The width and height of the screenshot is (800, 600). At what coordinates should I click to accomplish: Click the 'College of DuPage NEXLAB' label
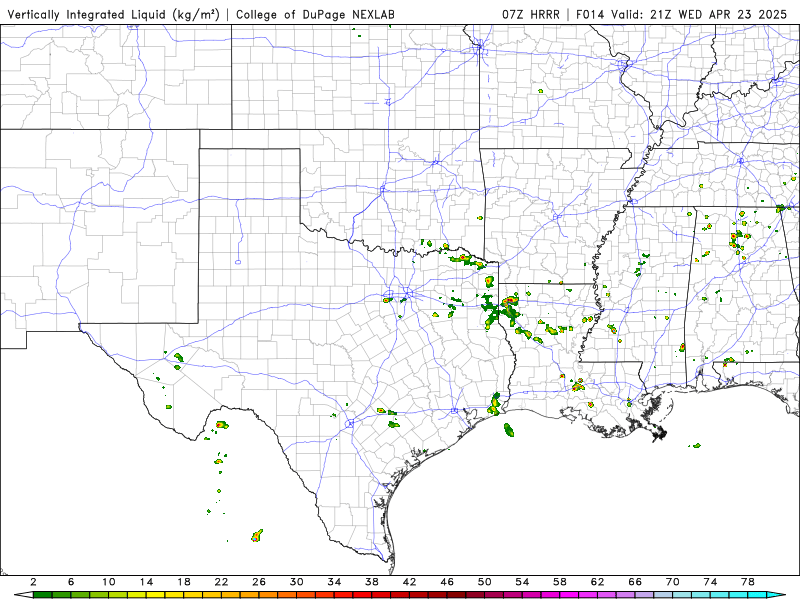point(315,14)
